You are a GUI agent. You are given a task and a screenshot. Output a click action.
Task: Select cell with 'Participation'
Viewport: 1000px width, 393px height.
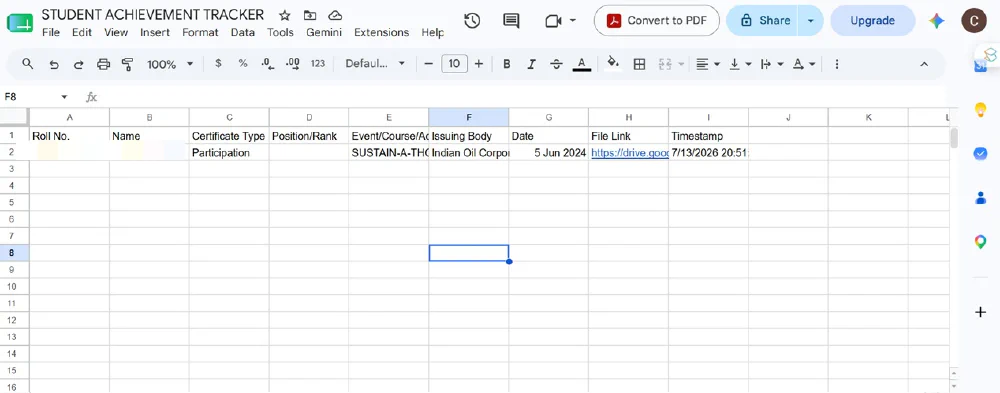(x=229, y=152)
